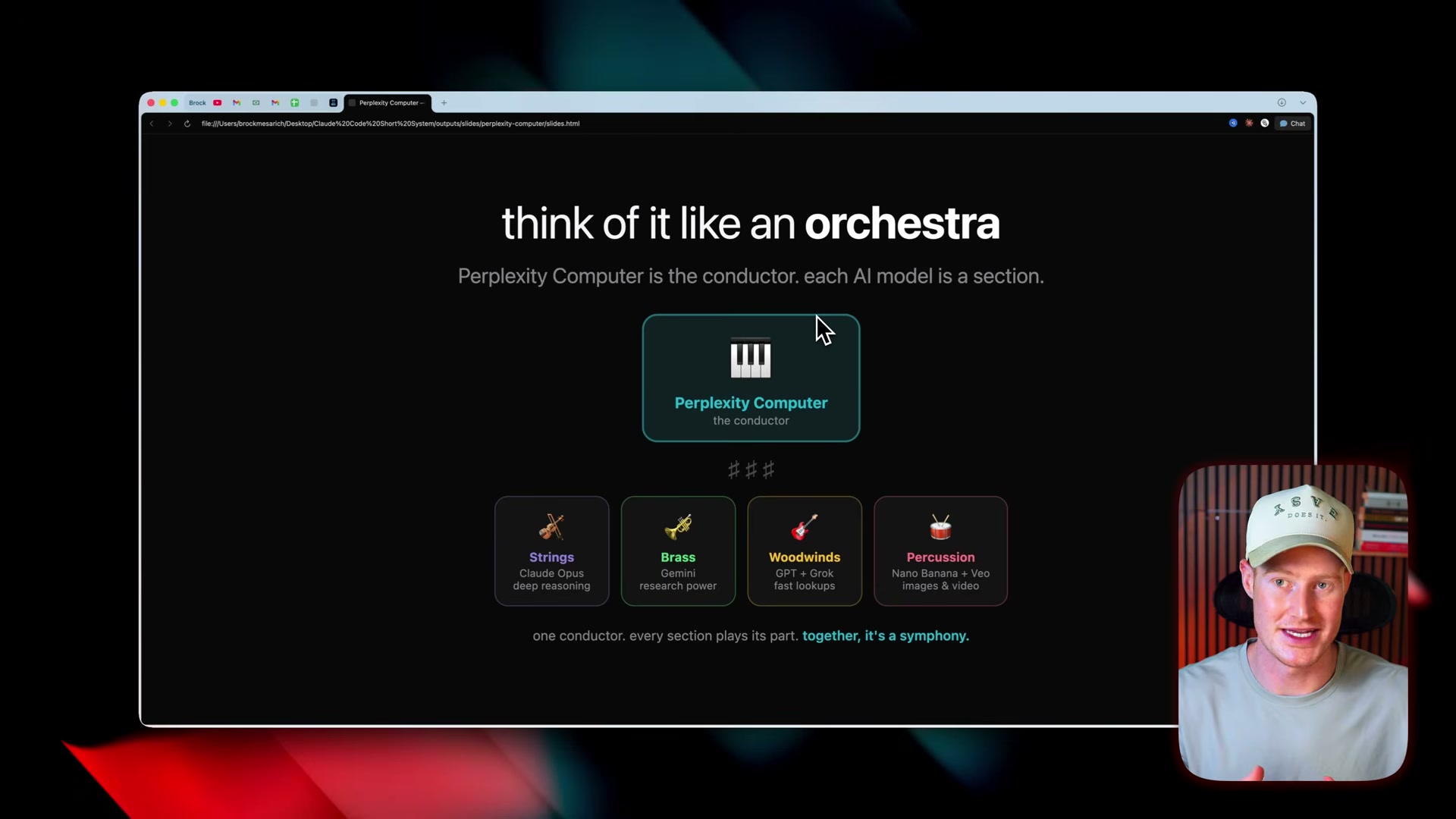1456x819 pixels.
Task: Click 'Nano Banana + Veo images & video' text
Action: 940,580
